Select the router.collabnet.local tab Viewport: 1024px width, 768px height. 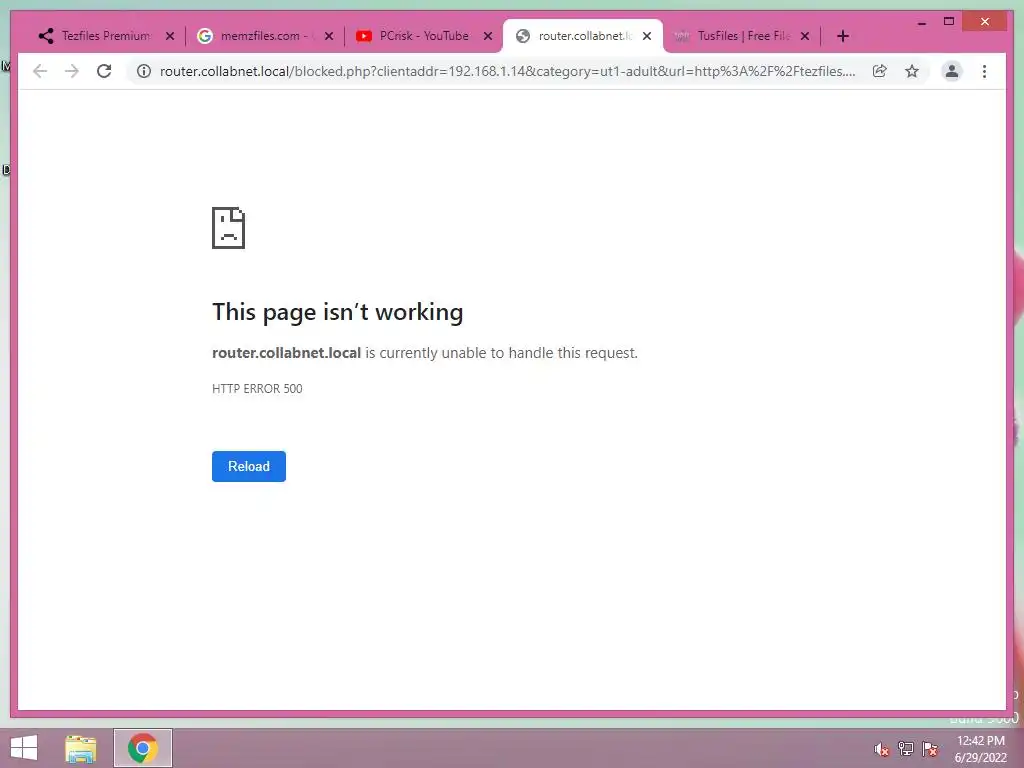pos(581,36)
